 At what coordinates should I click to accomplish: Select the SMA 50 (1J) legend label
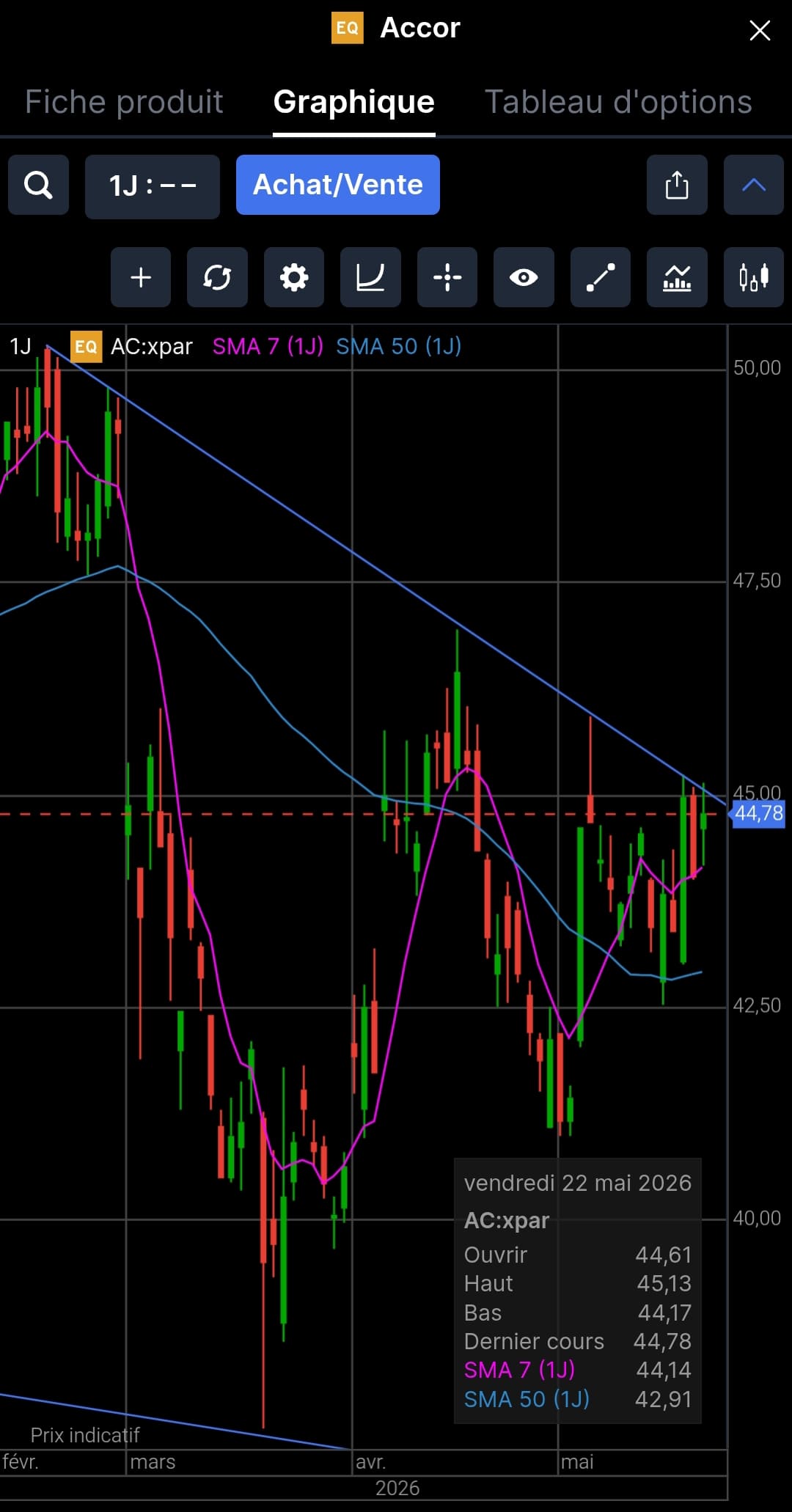tap(399, 346)
